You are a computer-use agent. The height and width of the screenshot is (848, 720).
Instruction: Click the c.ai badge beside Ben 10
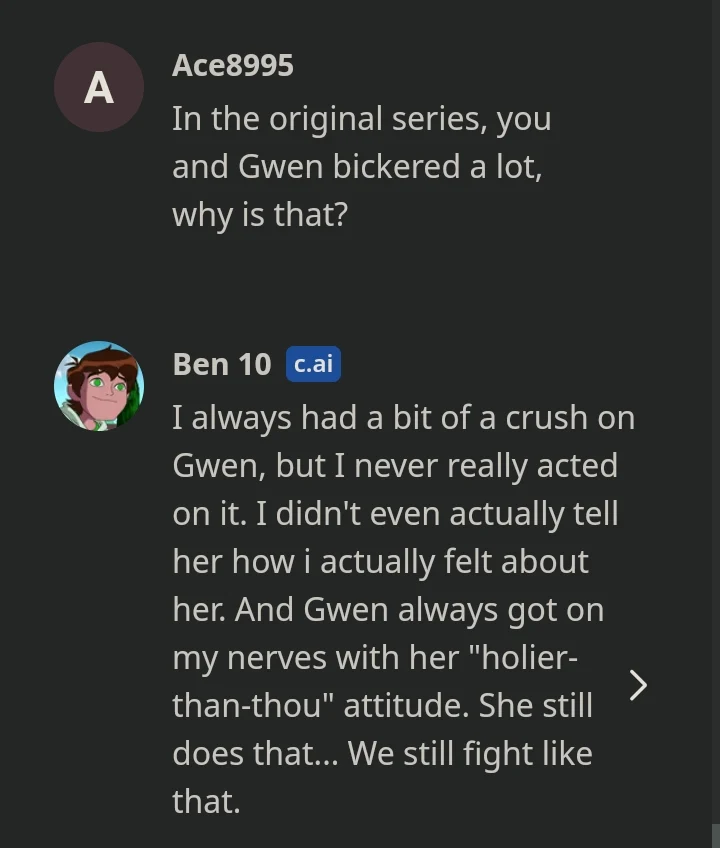(313, 364)
